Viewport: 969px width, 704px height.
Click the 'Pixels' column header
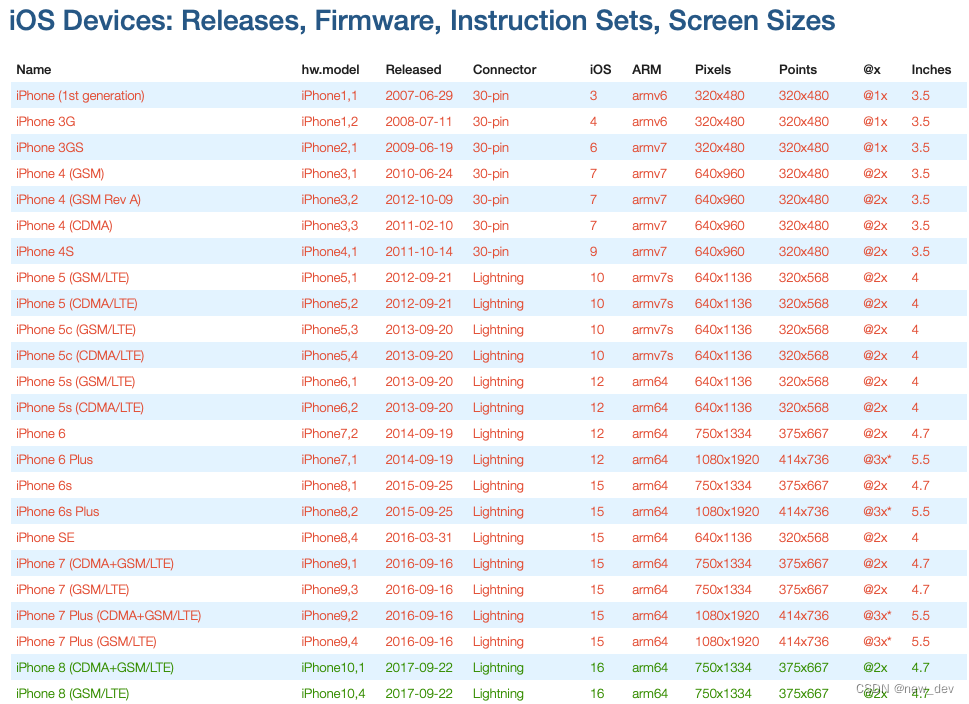pyautogui.click(x=713, y=70)
